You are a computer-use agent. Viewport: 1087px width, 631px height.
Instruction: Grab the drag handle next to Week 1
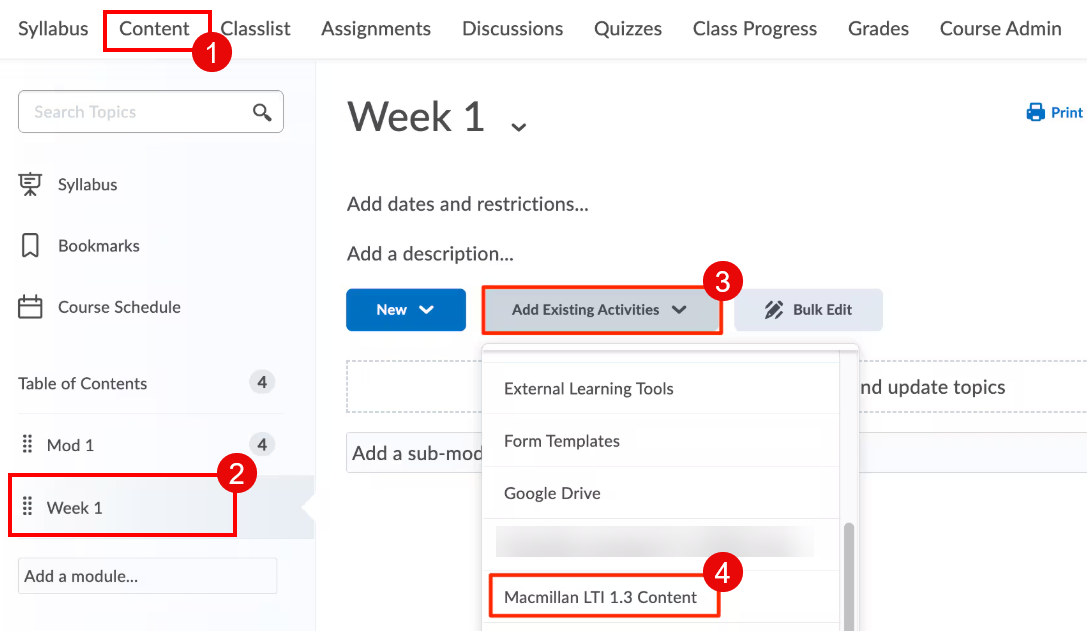point(27,507)
